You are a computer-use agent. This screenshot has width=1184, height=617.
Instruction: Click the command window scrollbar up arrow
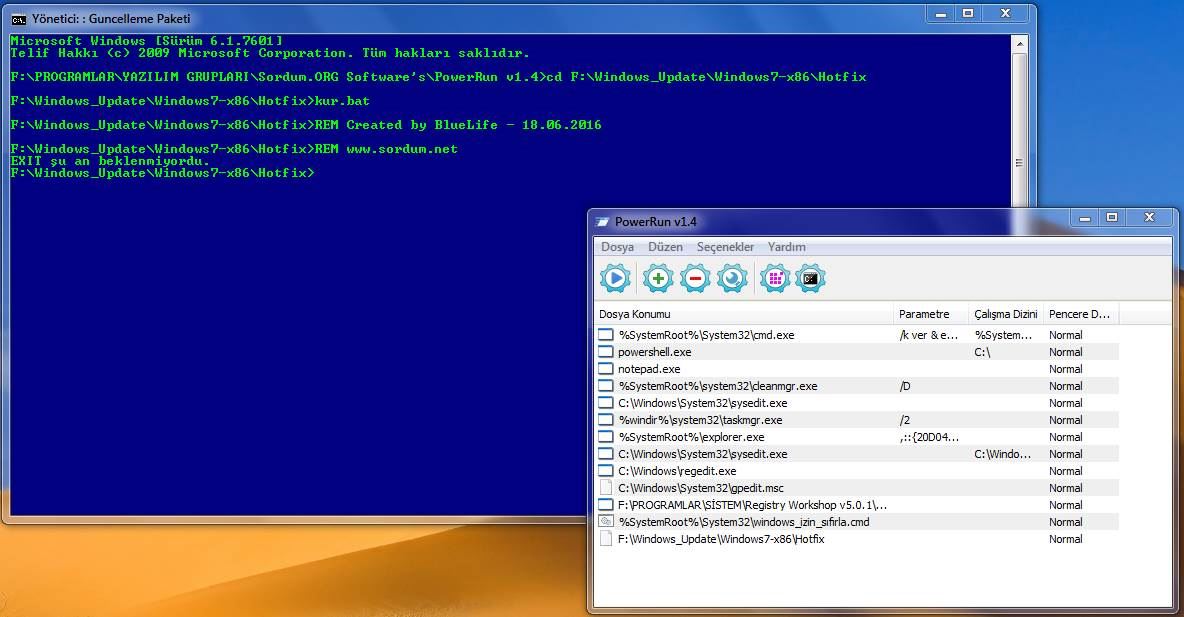[1019, 45]
